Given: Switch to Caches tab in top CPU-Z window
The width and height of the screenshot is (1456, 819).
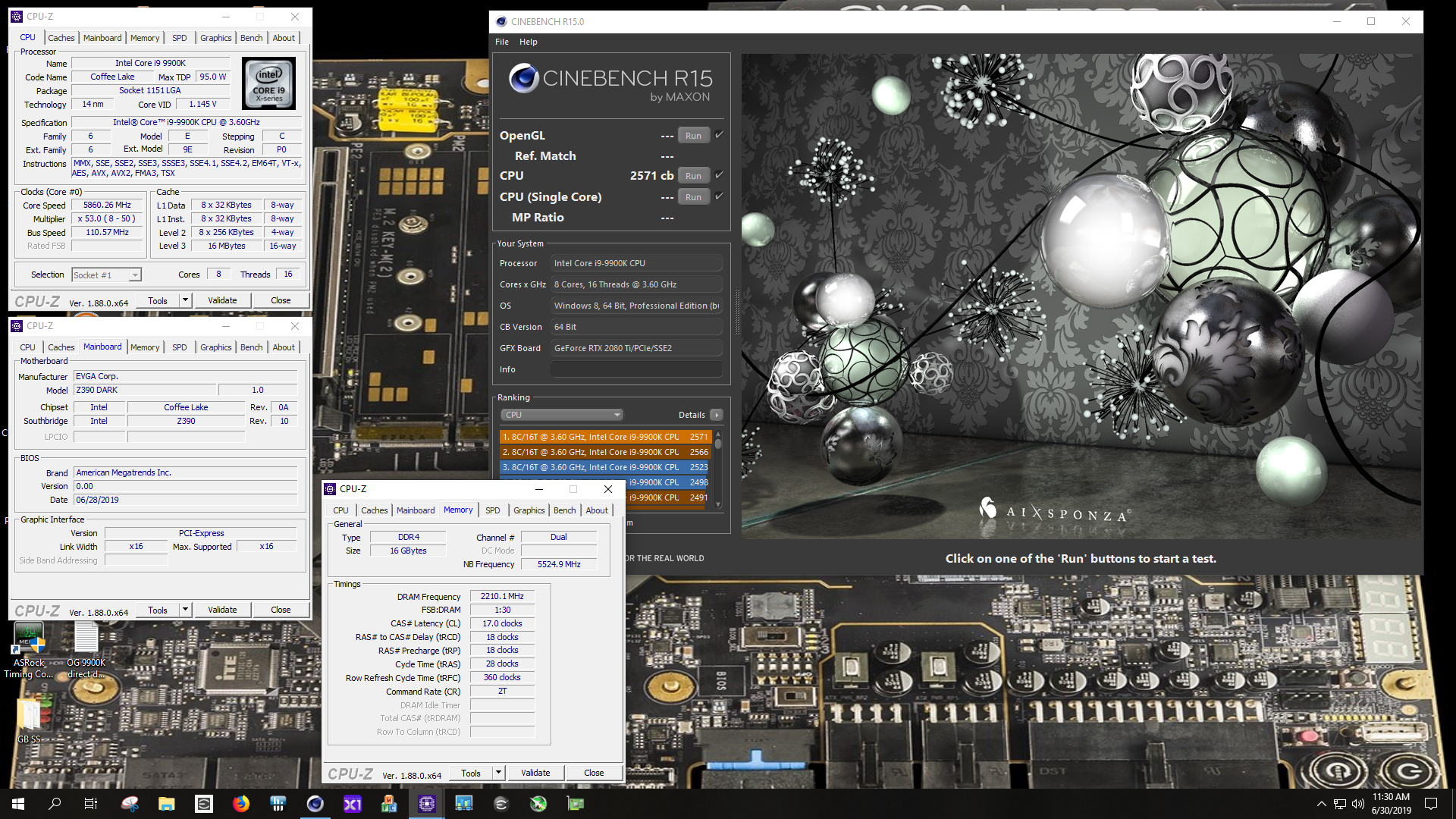Looking at the screenshot, I should pos(61,38).
